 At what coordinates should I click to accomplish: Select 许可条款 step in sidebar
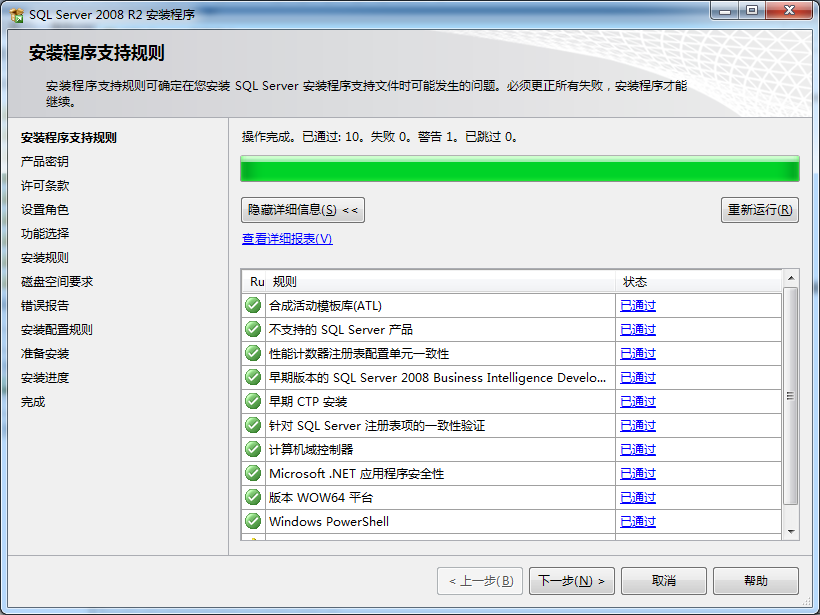click(x=44, y=186)
